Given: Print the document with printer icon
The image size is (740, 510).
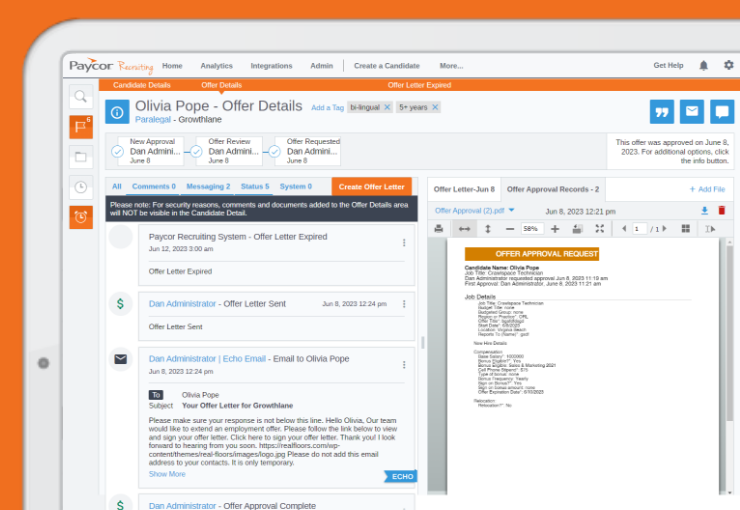Looking at the screenshot, I should pyautogui.click(x=438, y=229).
